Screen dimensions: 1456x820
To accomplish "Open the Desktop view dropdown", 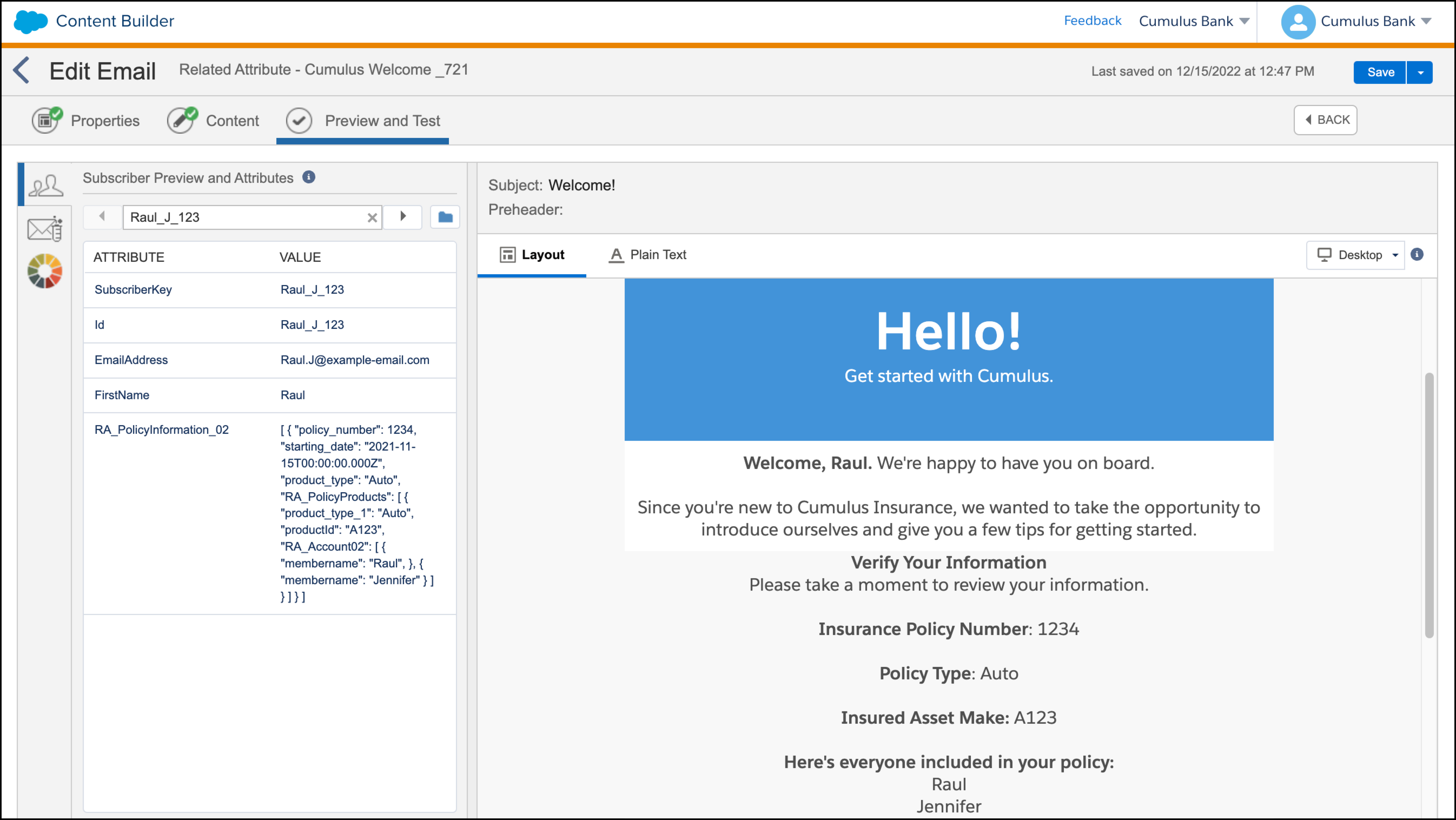I will point(1355,255).
